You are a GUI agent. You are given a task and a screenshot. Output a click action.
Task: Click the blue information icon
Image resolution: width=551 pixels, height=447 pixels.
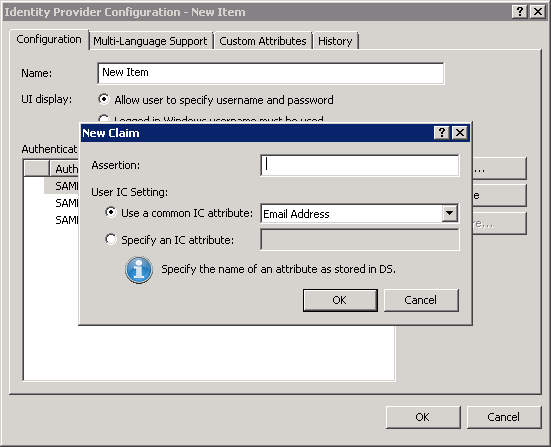139,270
